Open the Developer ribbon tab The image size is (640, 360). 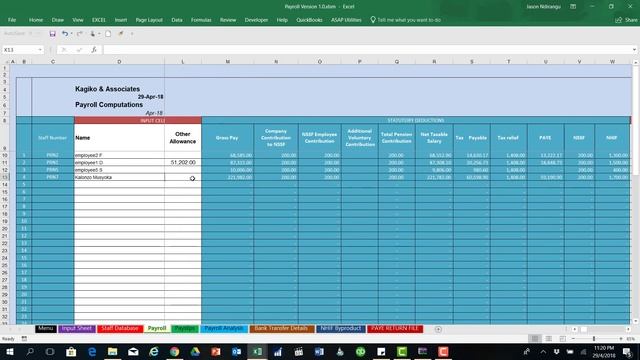coord(256,20)
